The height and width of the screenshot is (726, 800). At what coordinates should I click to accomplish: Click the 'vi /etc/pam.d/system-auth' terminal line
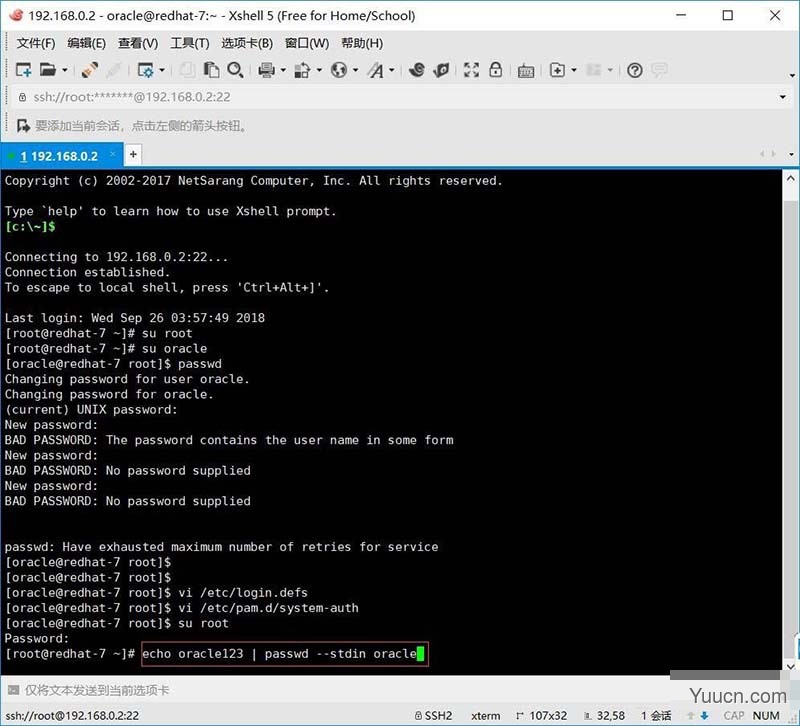tap(268, 608)
